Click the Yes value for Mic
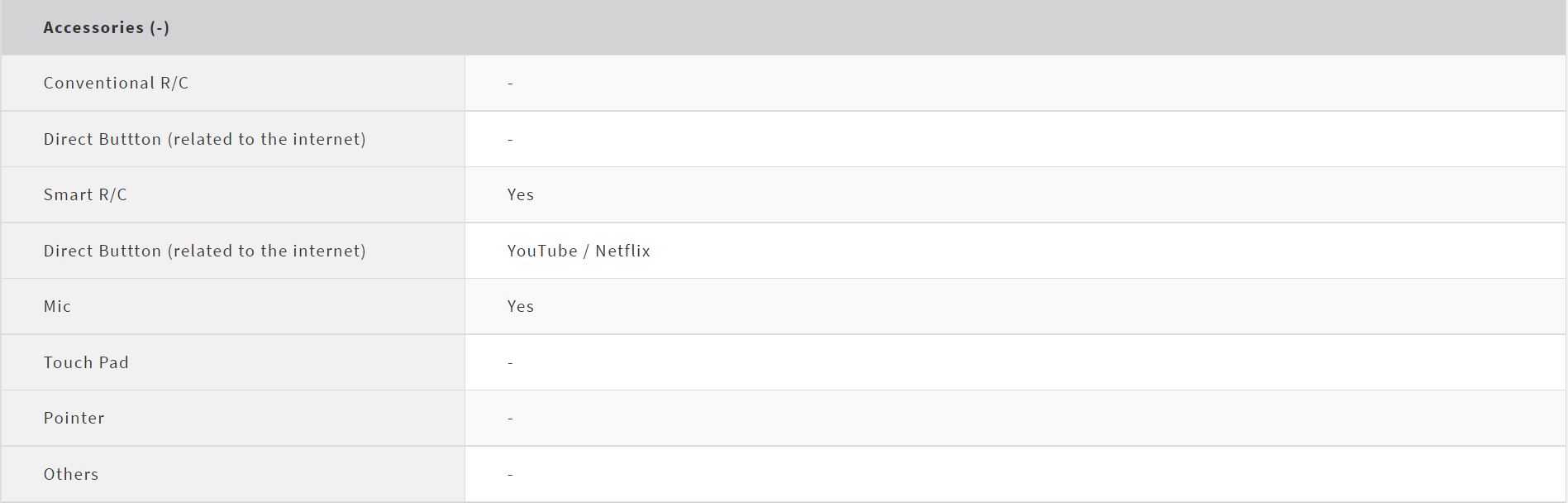The image size is (1568, 503). tap(521, 306)
